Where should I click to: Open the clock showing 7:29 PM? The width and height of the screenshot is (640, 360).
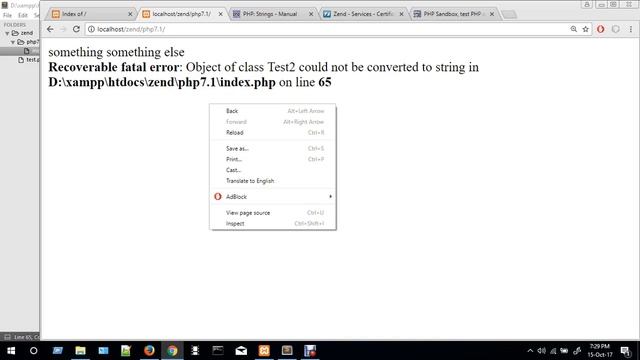600,351
